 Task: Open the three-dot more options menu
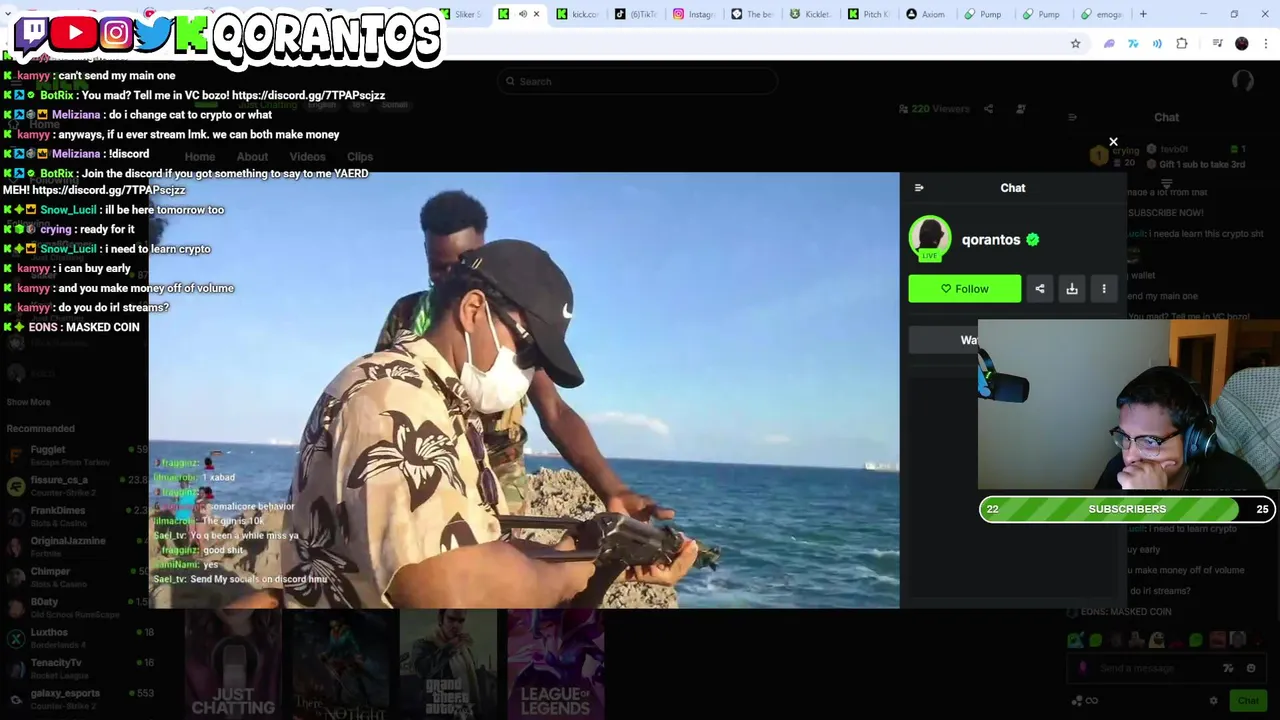[1104, 289]
